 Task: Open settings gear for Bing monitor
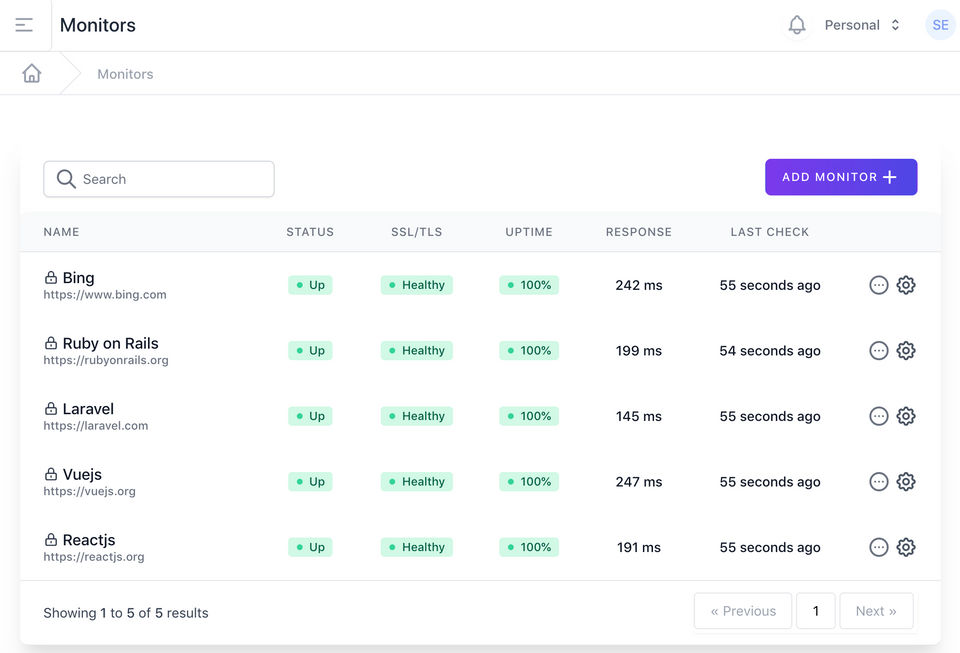[906, 285]
